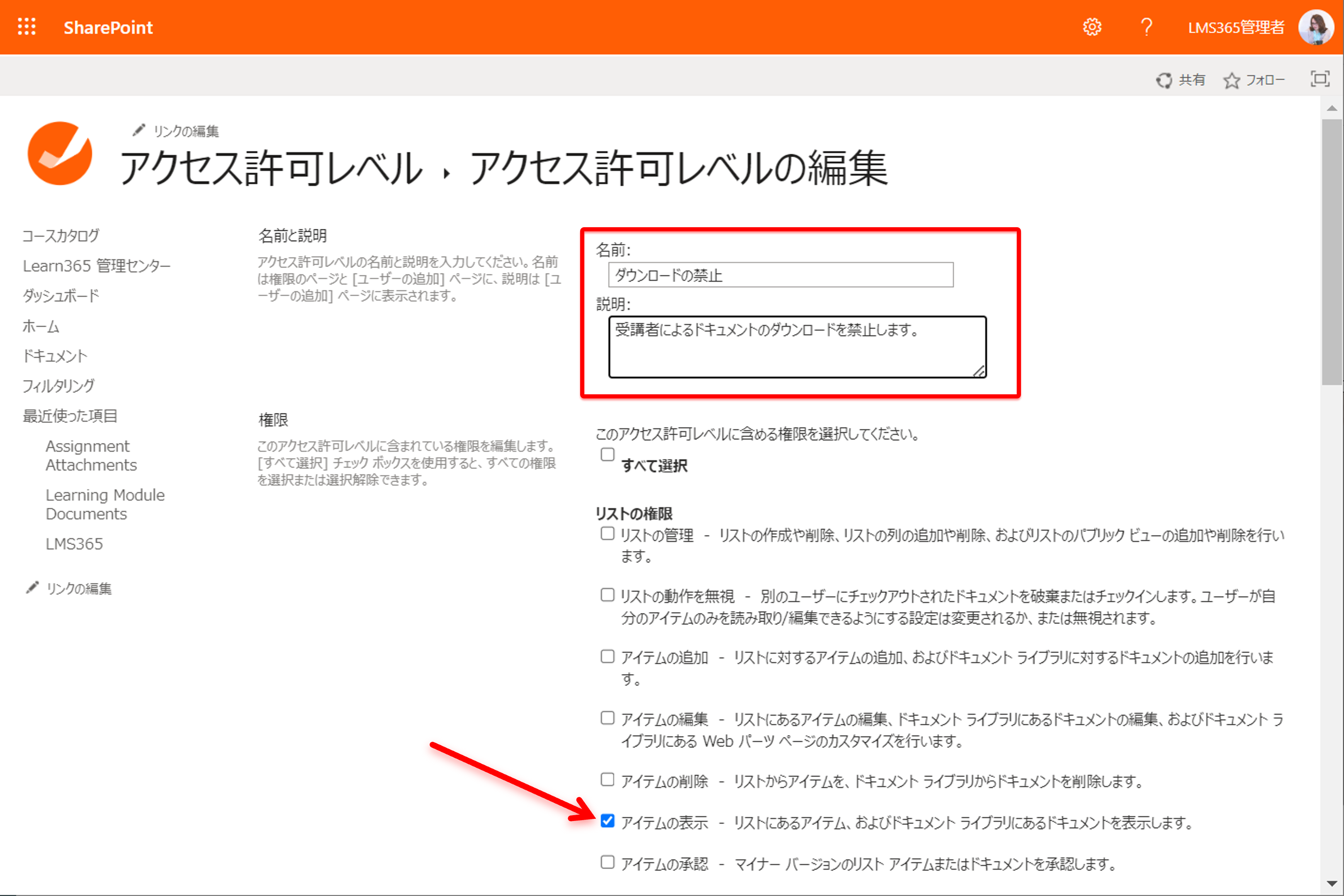Click the 説明 text area resize handle

point(979,371)
